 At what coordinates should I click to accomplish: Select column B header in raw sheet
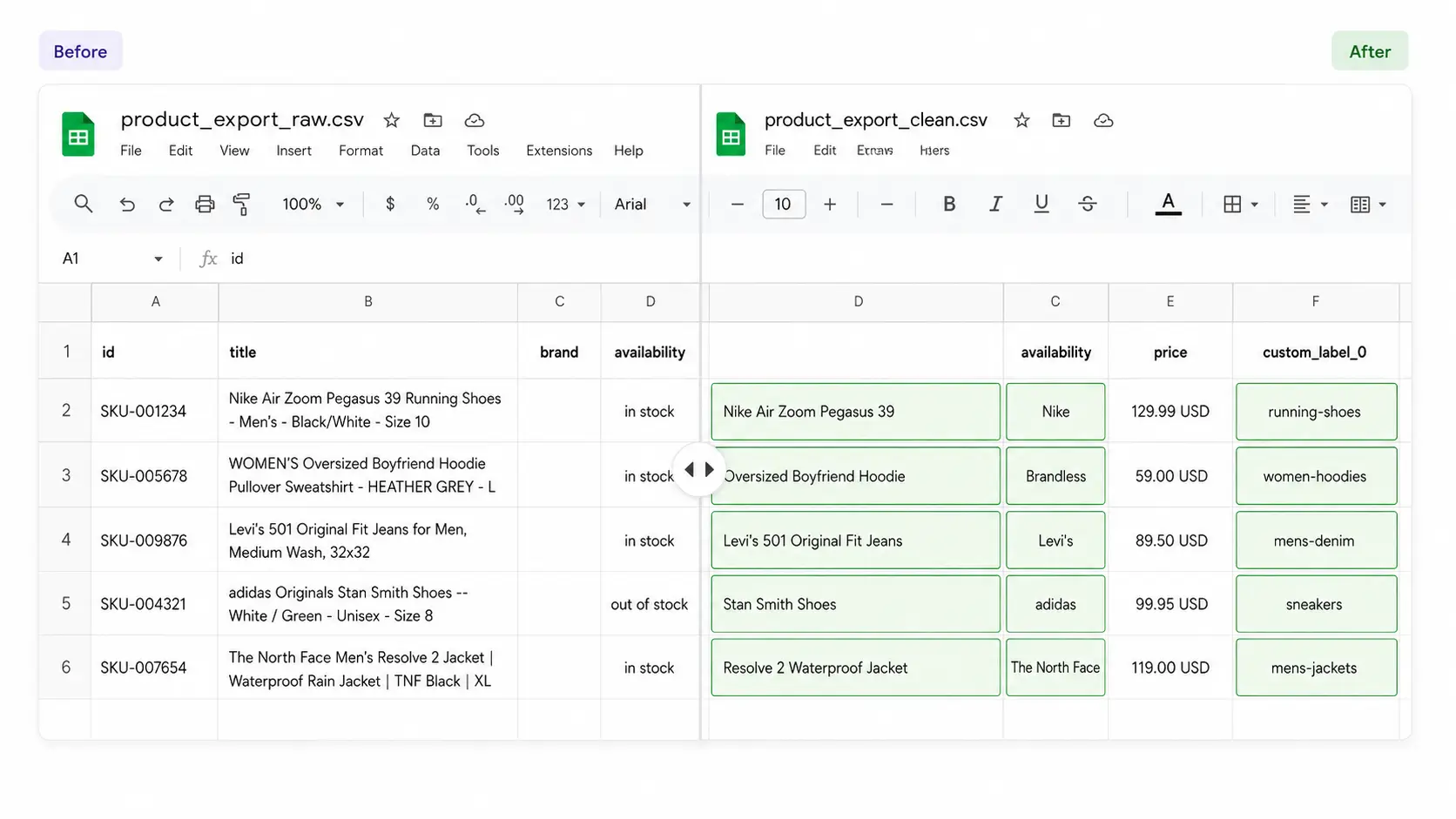click(x=367, y=302)
